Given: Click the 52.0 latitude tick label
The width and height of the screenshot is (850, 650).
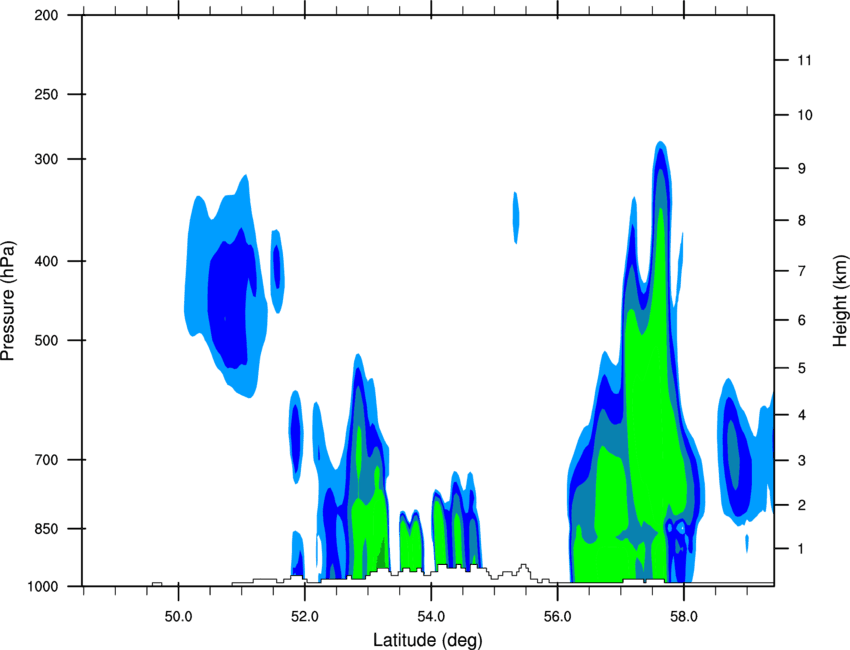Looking at the screenshot, I should click(x=305, y=617).
